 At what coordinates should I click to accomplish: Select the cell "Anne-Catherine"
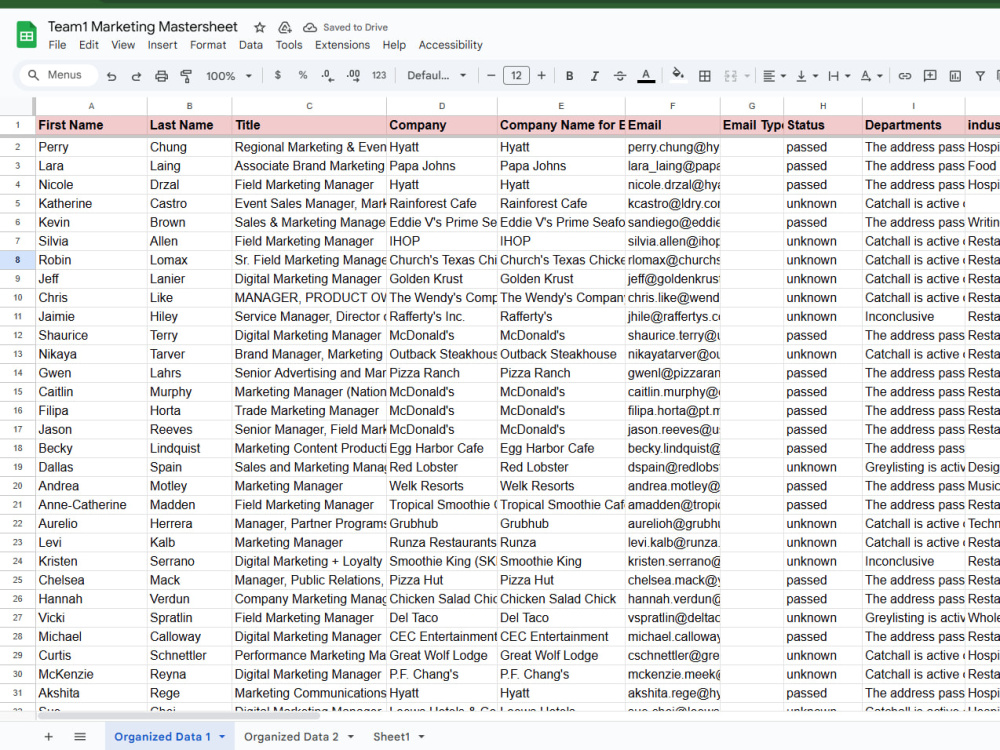(x=91, y=504)
